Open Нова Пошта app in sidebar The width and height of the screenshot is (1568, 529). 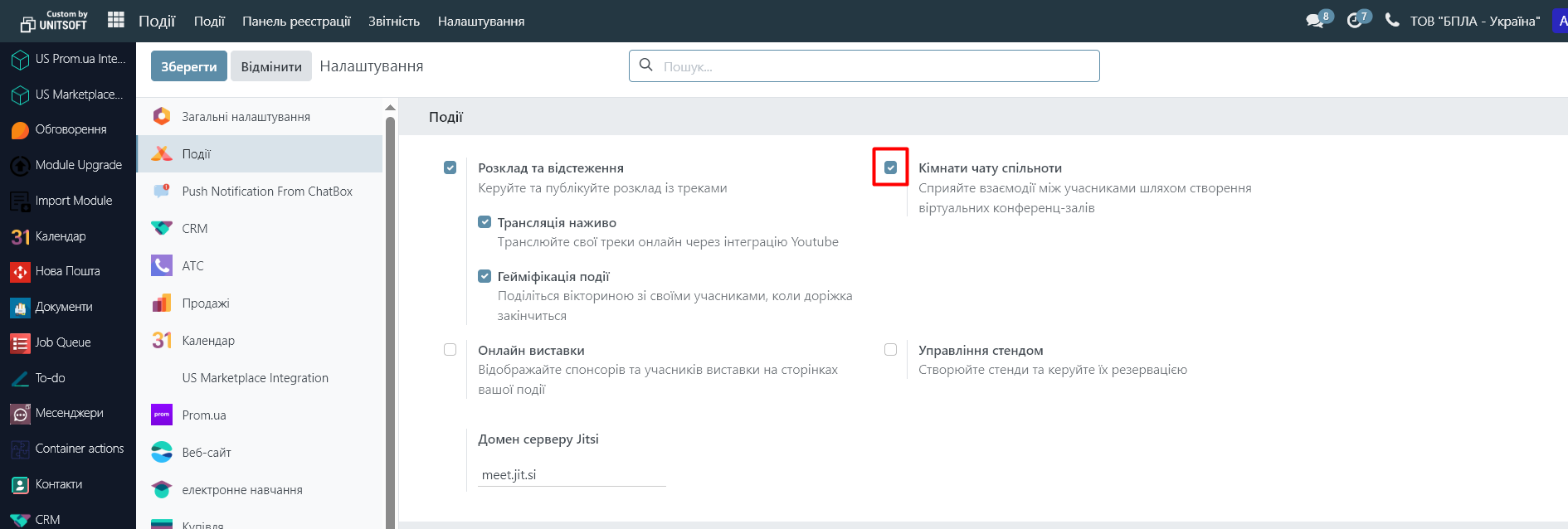point(67,271)
